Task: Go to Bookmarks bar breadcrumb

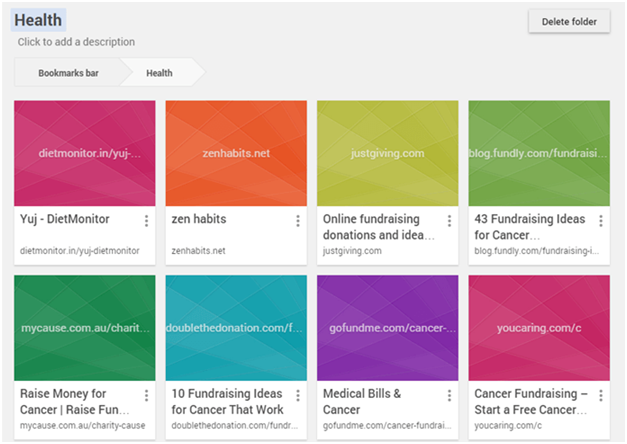Action: coord(68,73)
